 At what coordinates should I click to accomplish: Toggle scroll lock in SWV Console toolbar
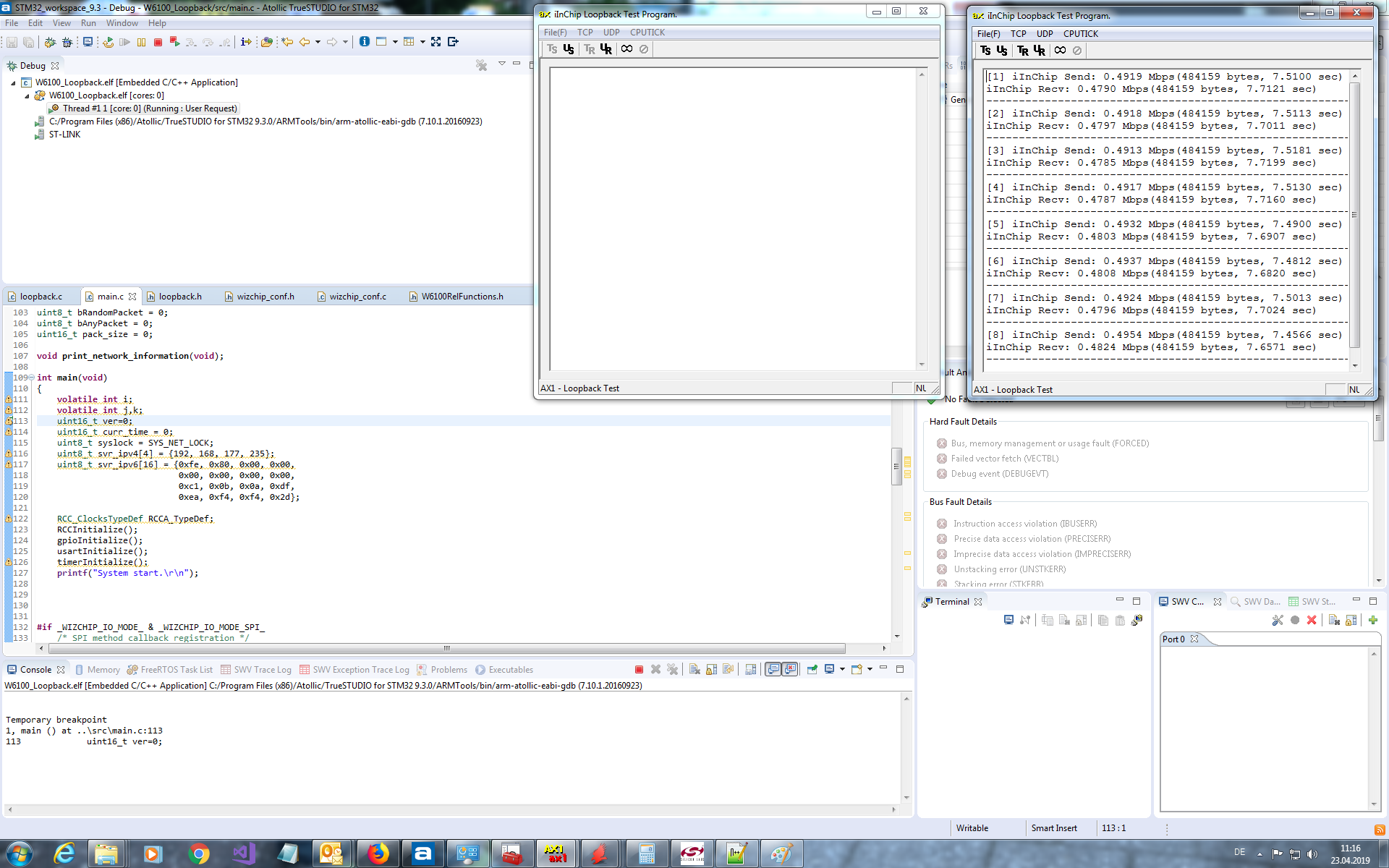[x=1351, y=620]
